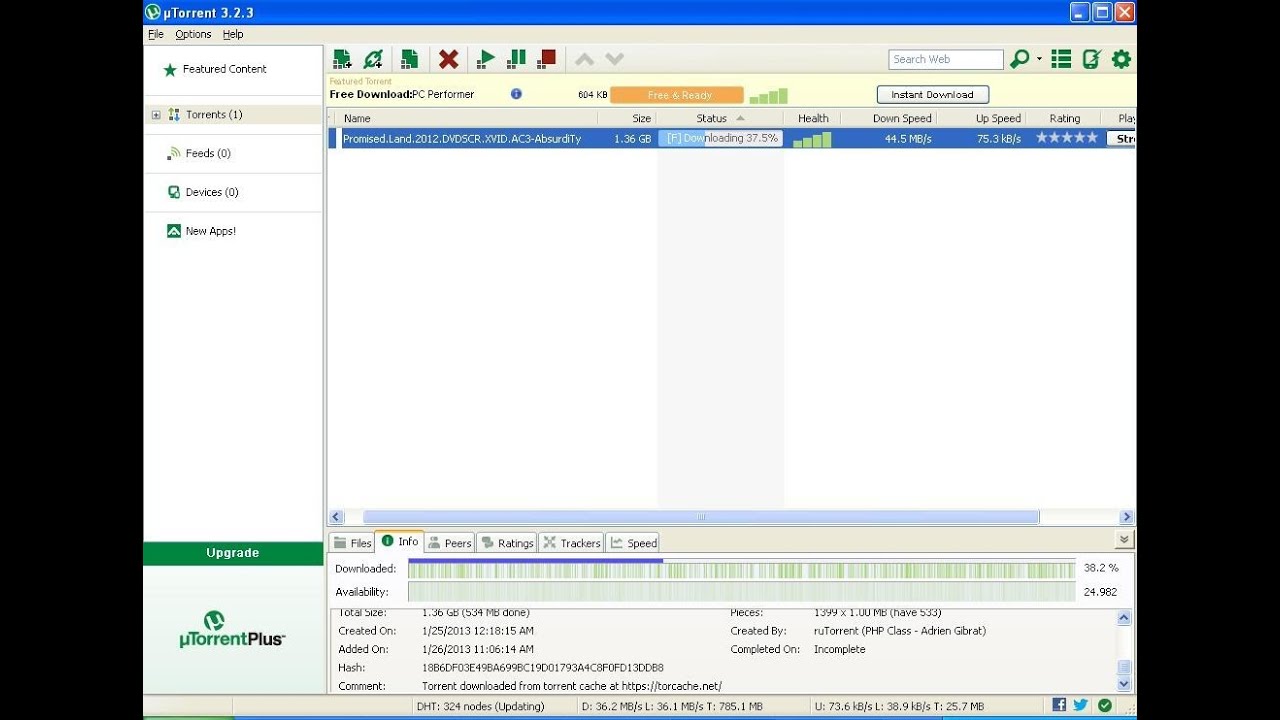Viewport: 1280px width, 720px height.
Task: Remove the selected torrent with red X
Action: [449, 59]
